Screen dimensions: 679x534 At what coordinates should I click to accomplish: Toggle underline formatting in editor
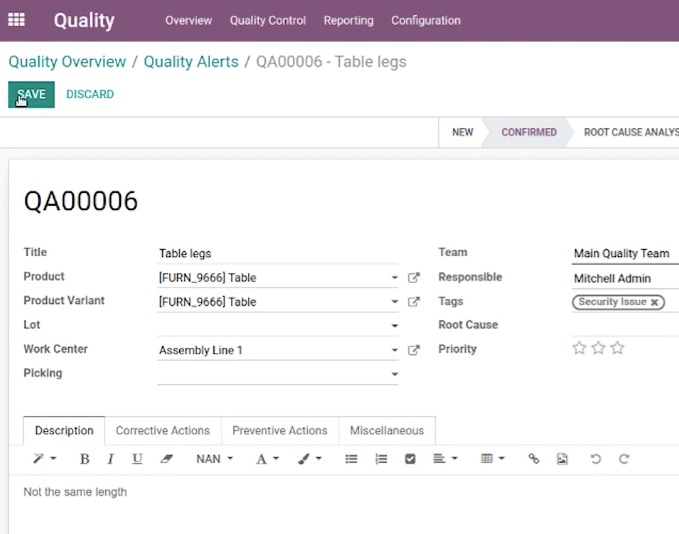click(x=137, y=459)
